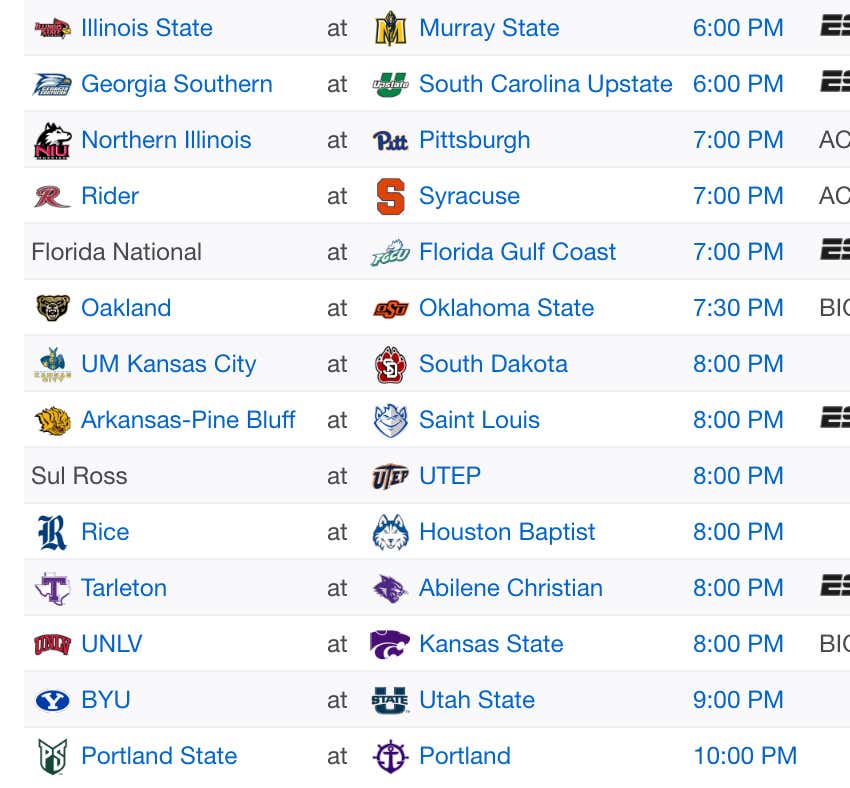Click the Portland Pilots anchor logo
The height and width of the screenshot is (788, 850).
click(x=390, y=756)
